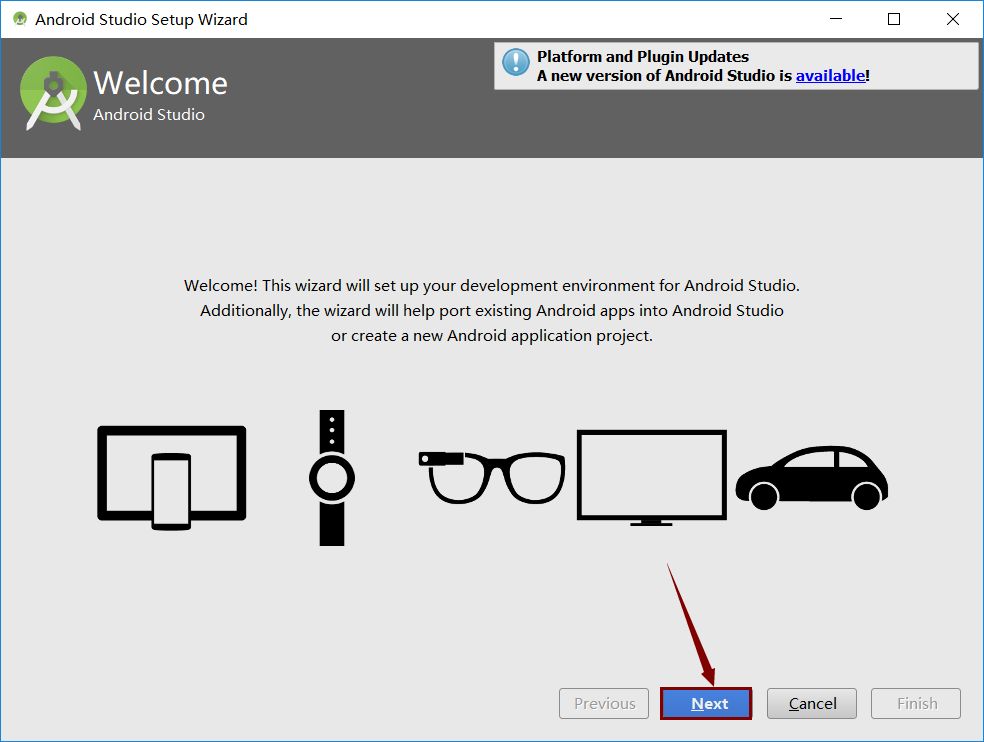984x742 pixels.
Task: Click the welcome wizard description paragraph
Action: 492,310
